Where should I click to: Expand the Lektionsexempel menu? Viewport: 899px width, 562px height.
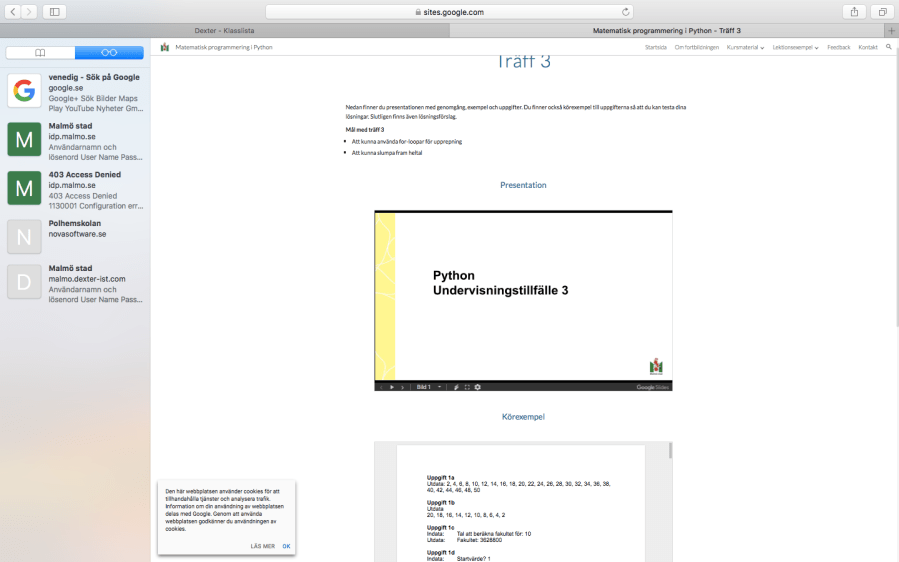click(795, 47)
